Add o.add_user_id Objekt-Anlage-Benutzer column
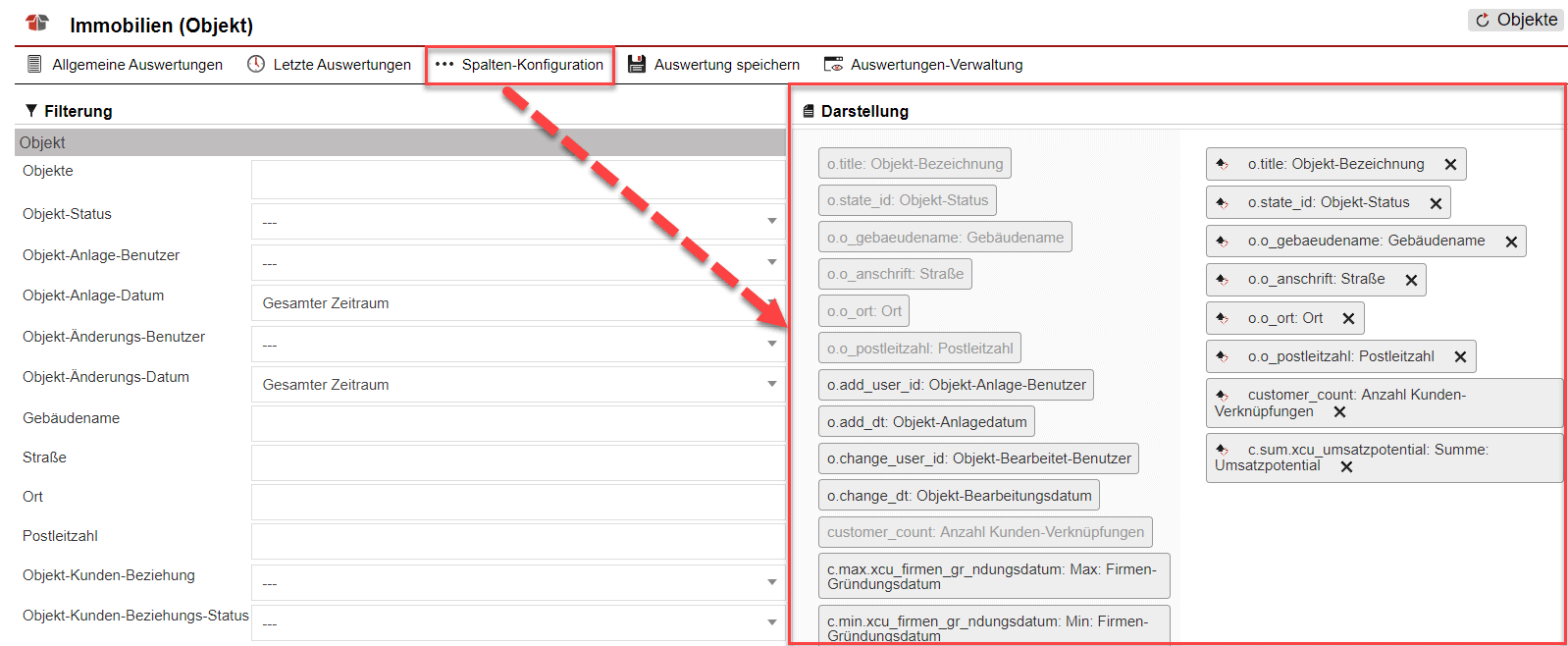This screenshot has width=1568, height=646. click(x=956, y=385)
